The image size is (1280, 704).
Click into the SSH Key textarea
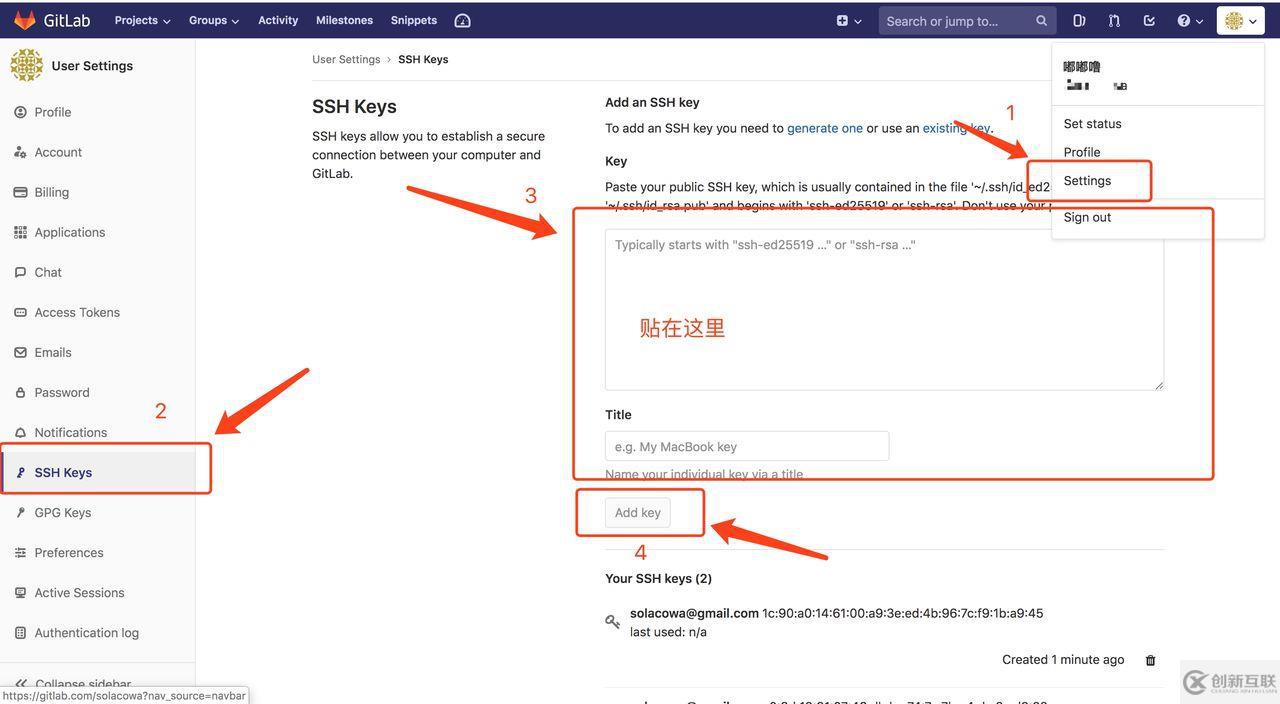[x=884, y=309]
